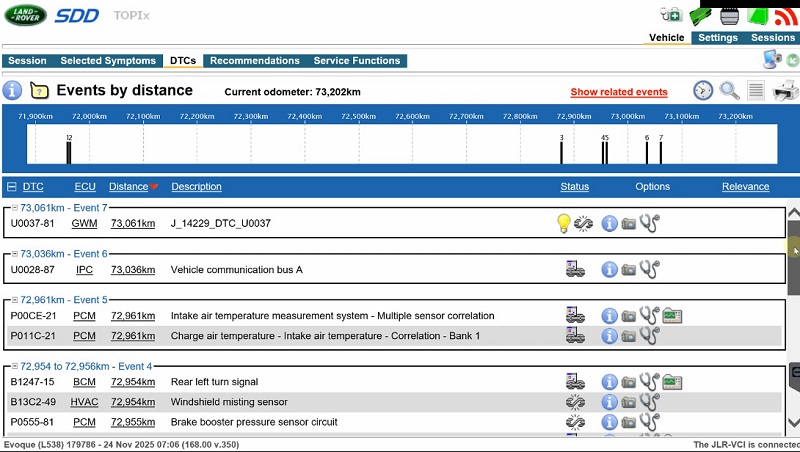Viewport: 800px width, 452px height.
Task: Click the clock events-by-time icon
Action: click(x=703, y=90)
